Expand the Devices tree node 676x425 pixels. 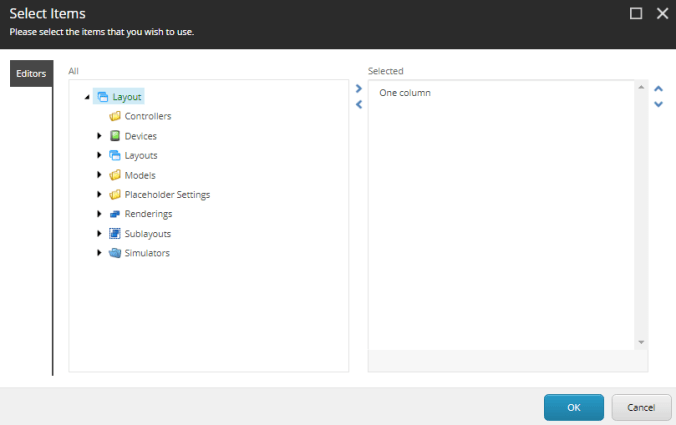click(x=99, y=136)
